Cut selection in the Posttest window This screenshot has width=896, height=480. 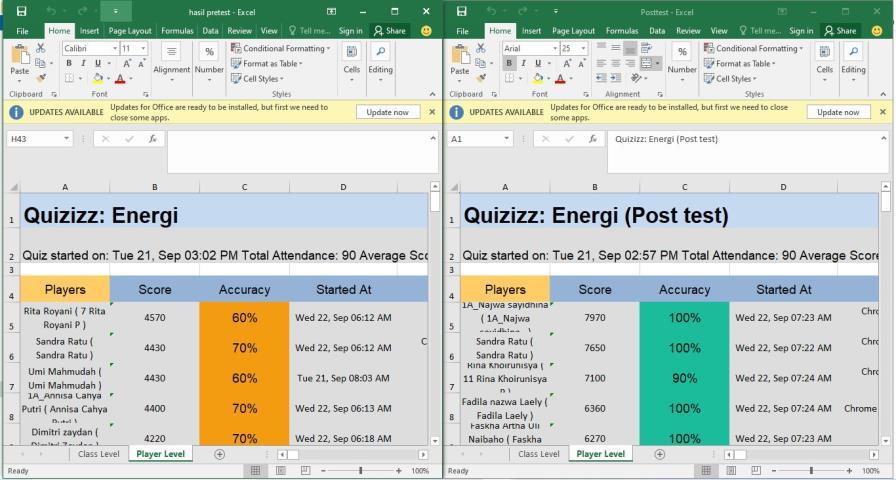pos(481,49)
